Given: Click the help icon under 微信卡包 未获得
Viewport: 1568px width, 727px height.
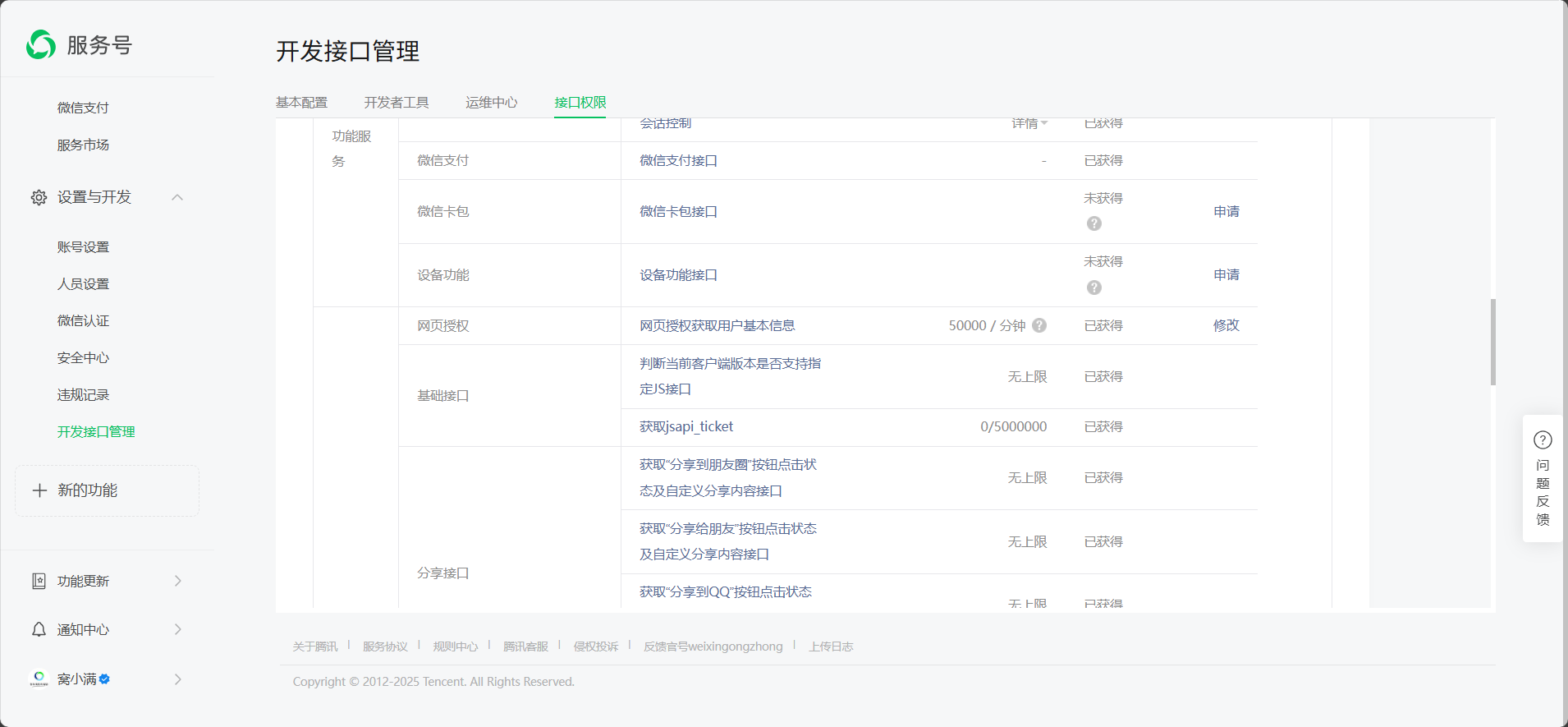Looking at the screenshot, I should pos(1094,223).
